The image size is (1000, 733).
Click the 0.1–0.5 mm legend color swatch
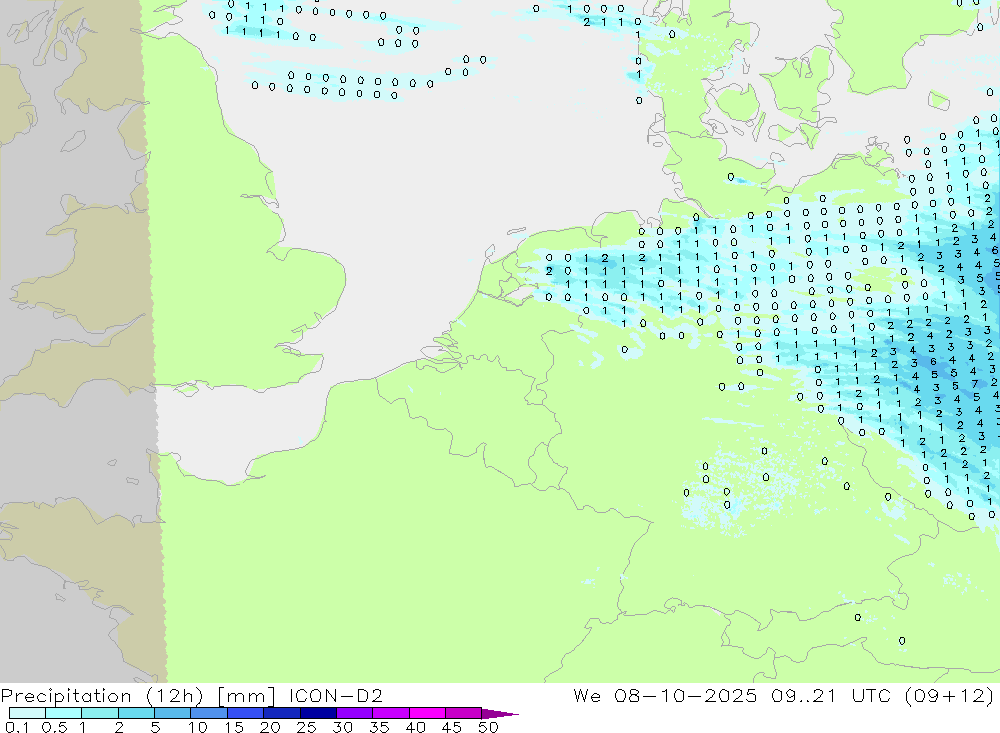[x=27, y=713]
